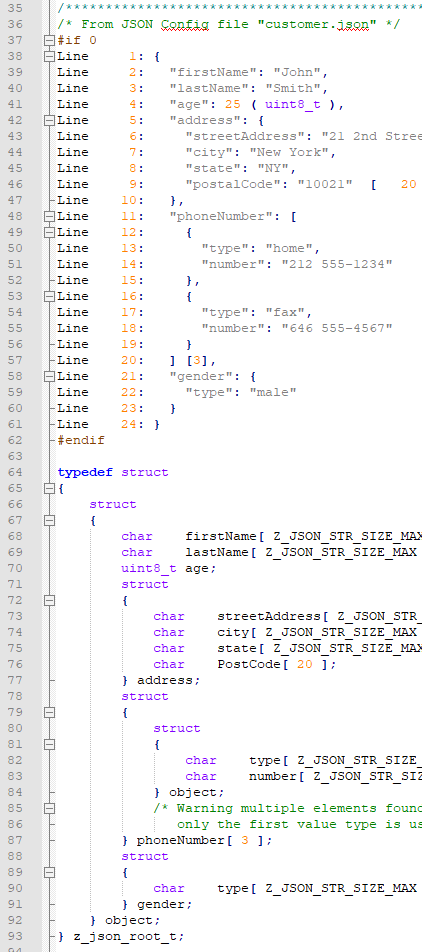Collapse the Warning comment fold on line 85
Image resolution: width=422 pixels, height=952 pixels.
pyautogui.click(x=49, y=808)
